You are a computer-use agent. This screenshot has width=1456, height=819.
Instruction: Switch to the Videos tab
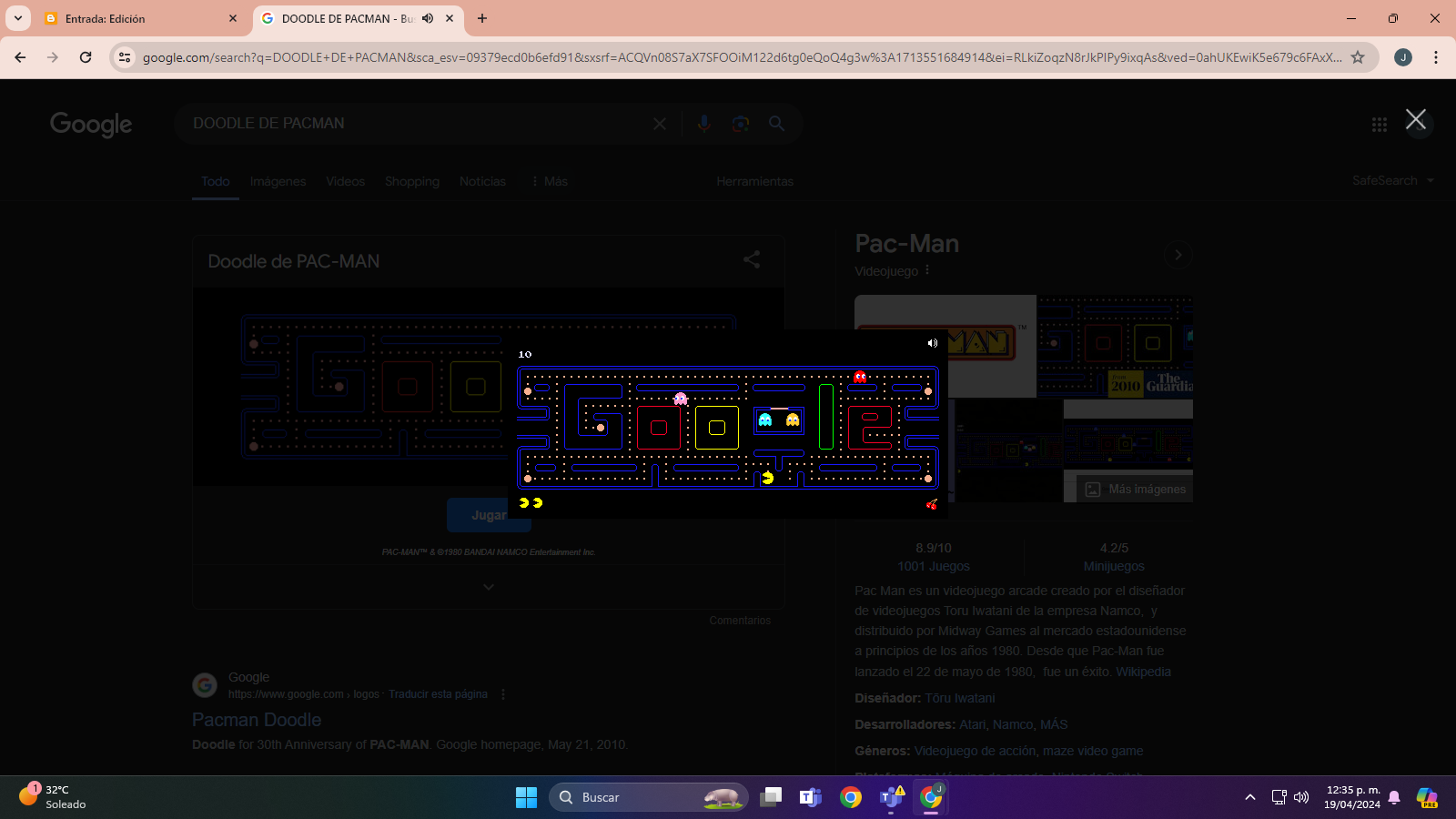pyautogui.click(x=346, y=181)
